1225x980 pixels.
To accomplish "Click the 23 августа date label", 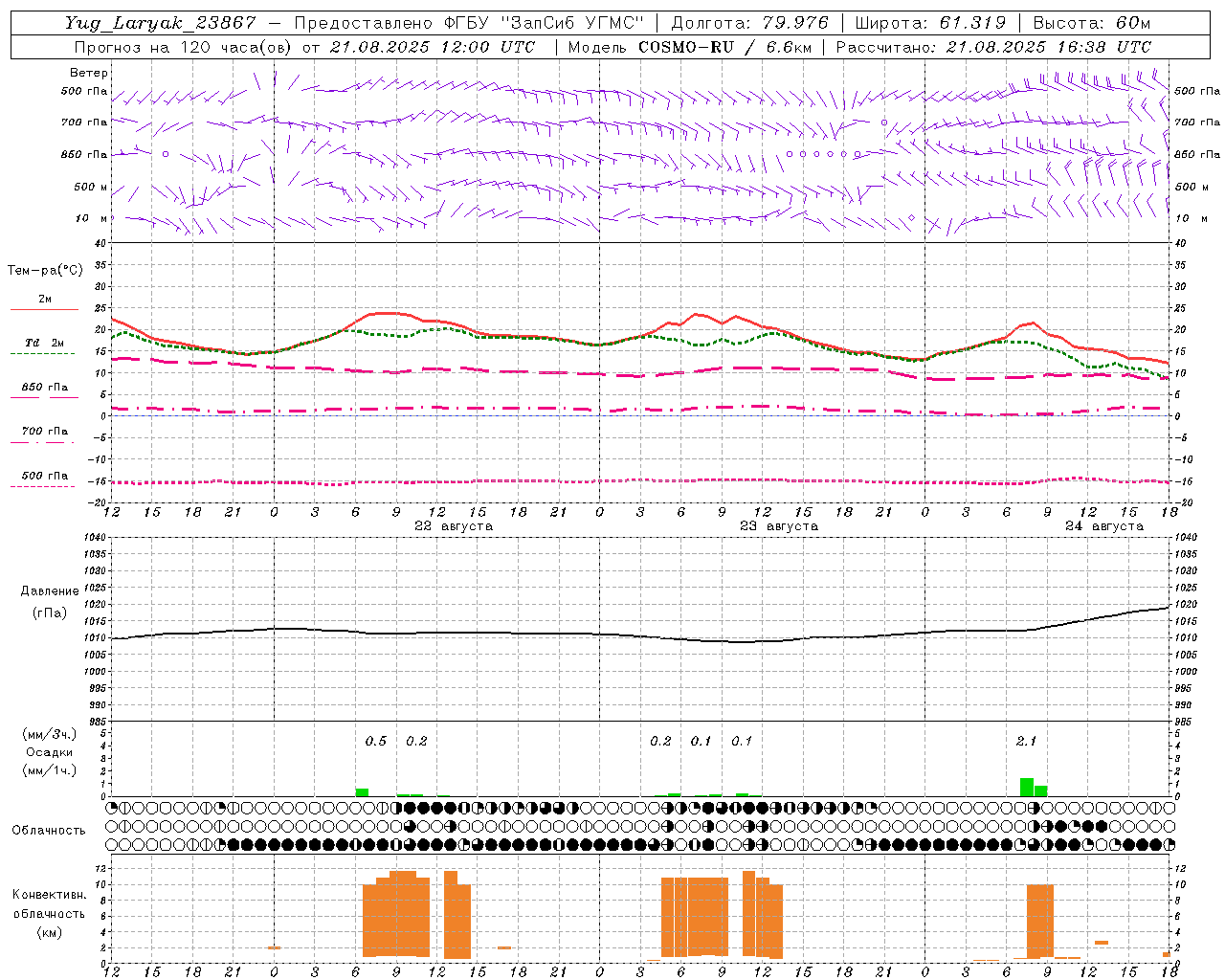I will 779,526.
